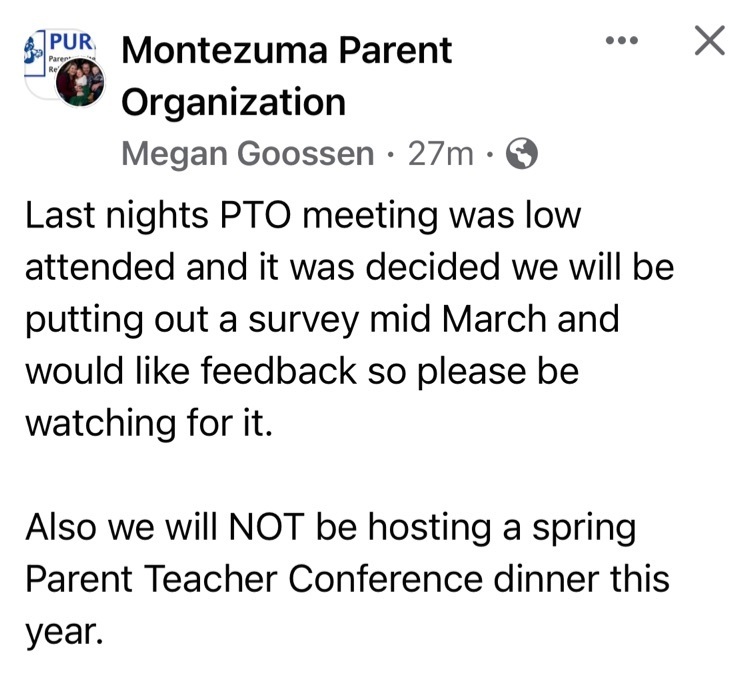Visit Megan Goossen's profile
The image size is (750, 674).
247,154
